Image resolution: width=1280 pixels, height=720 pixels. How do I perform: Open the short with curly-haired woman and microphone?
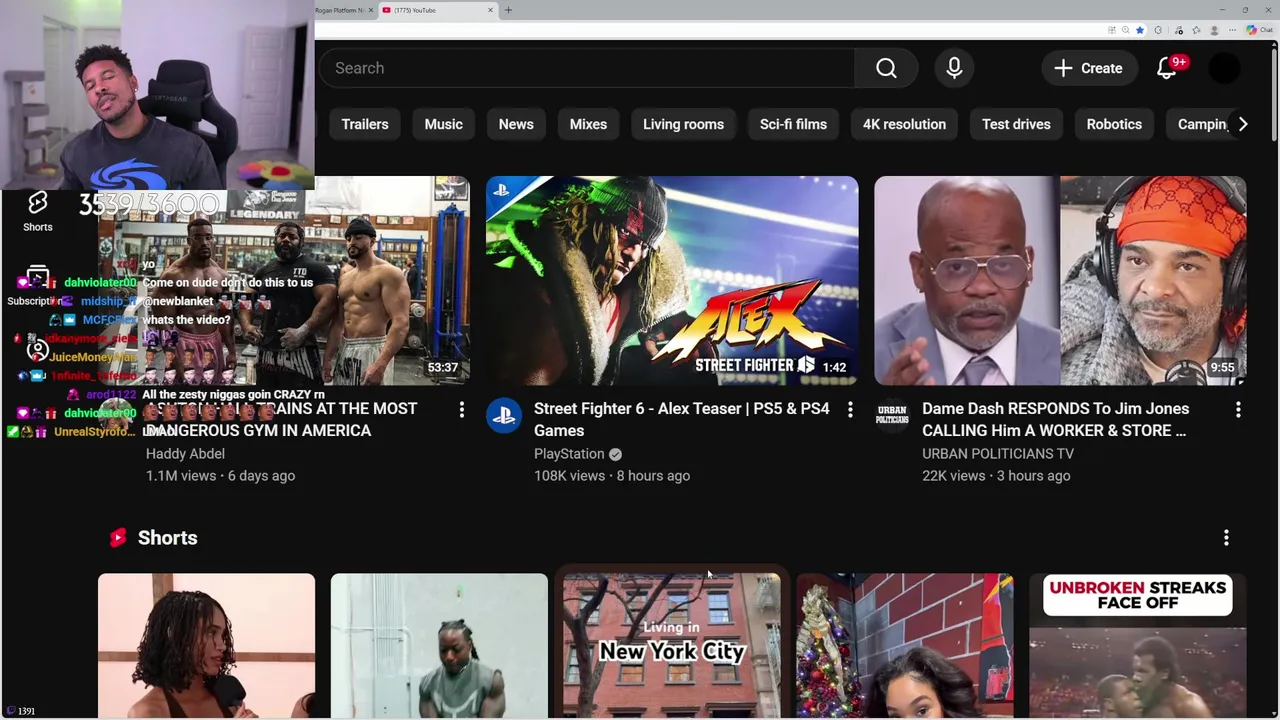(206, 646)
